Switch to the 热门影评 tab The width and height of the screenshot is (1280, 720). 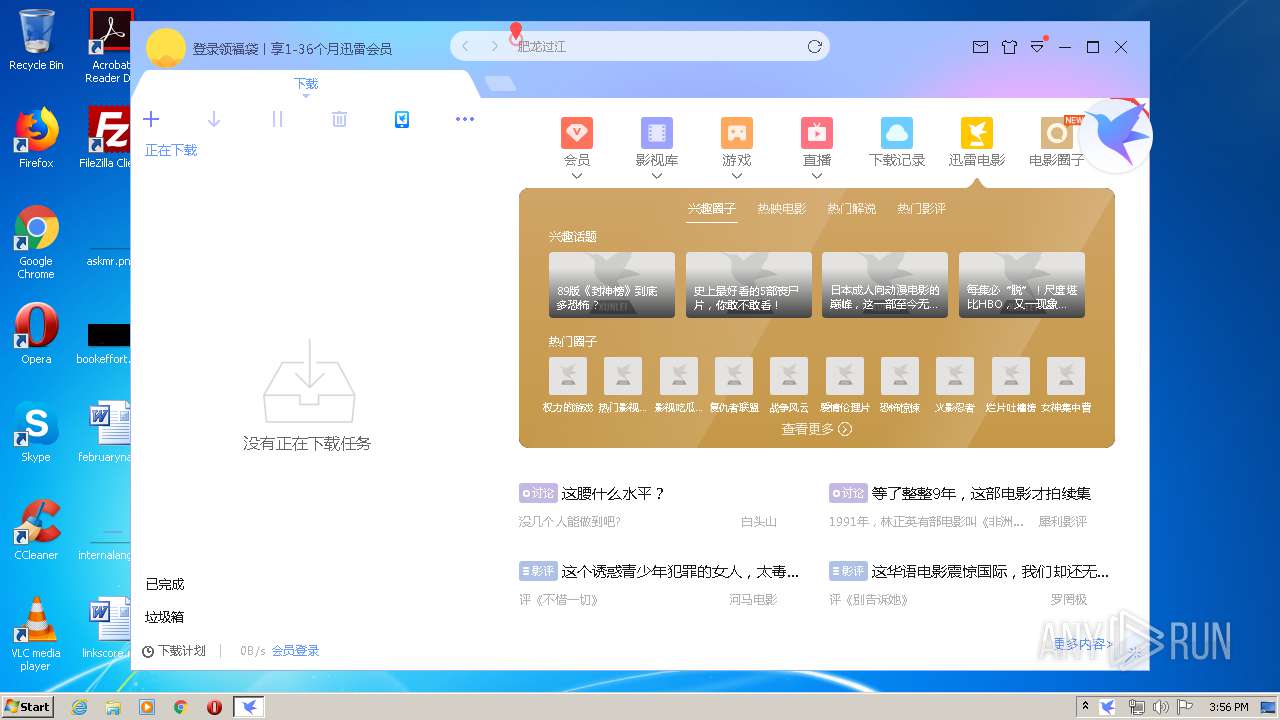pos(922,209)
